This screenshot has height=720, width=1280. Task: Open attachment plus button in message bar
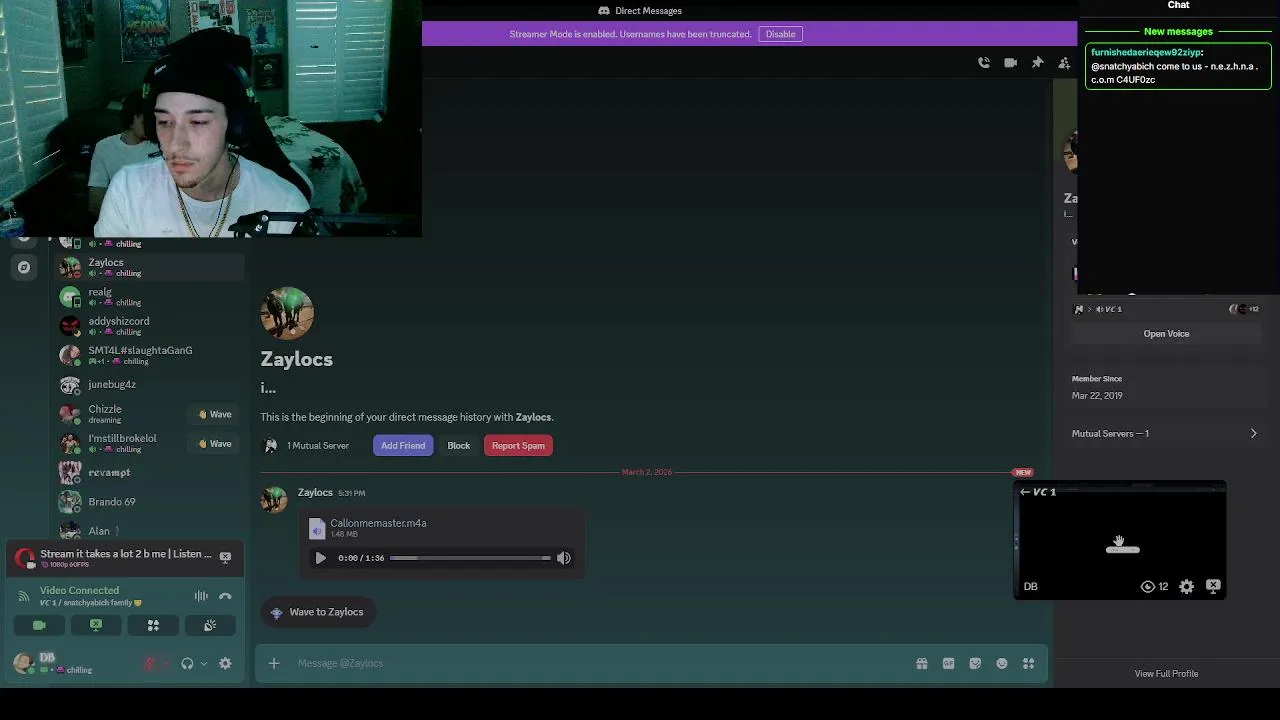274,663
